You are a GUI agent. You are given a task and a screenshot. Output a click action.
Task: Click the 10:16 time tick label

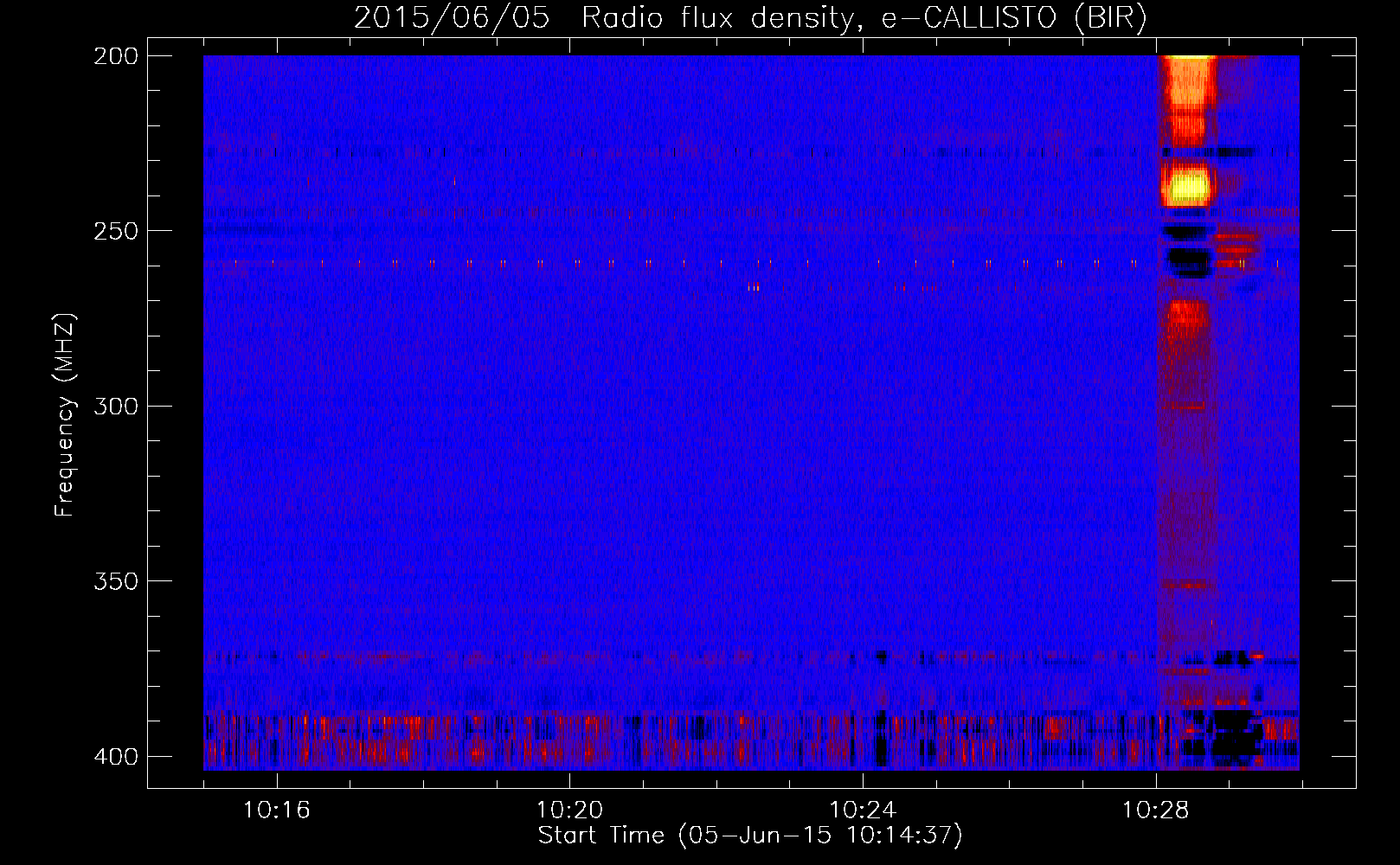click(276, 811)
